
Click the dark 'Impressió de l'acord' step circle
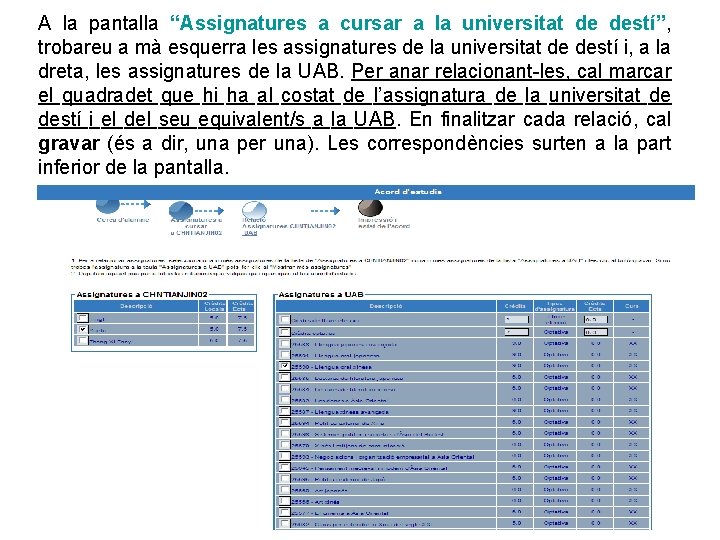370,208
